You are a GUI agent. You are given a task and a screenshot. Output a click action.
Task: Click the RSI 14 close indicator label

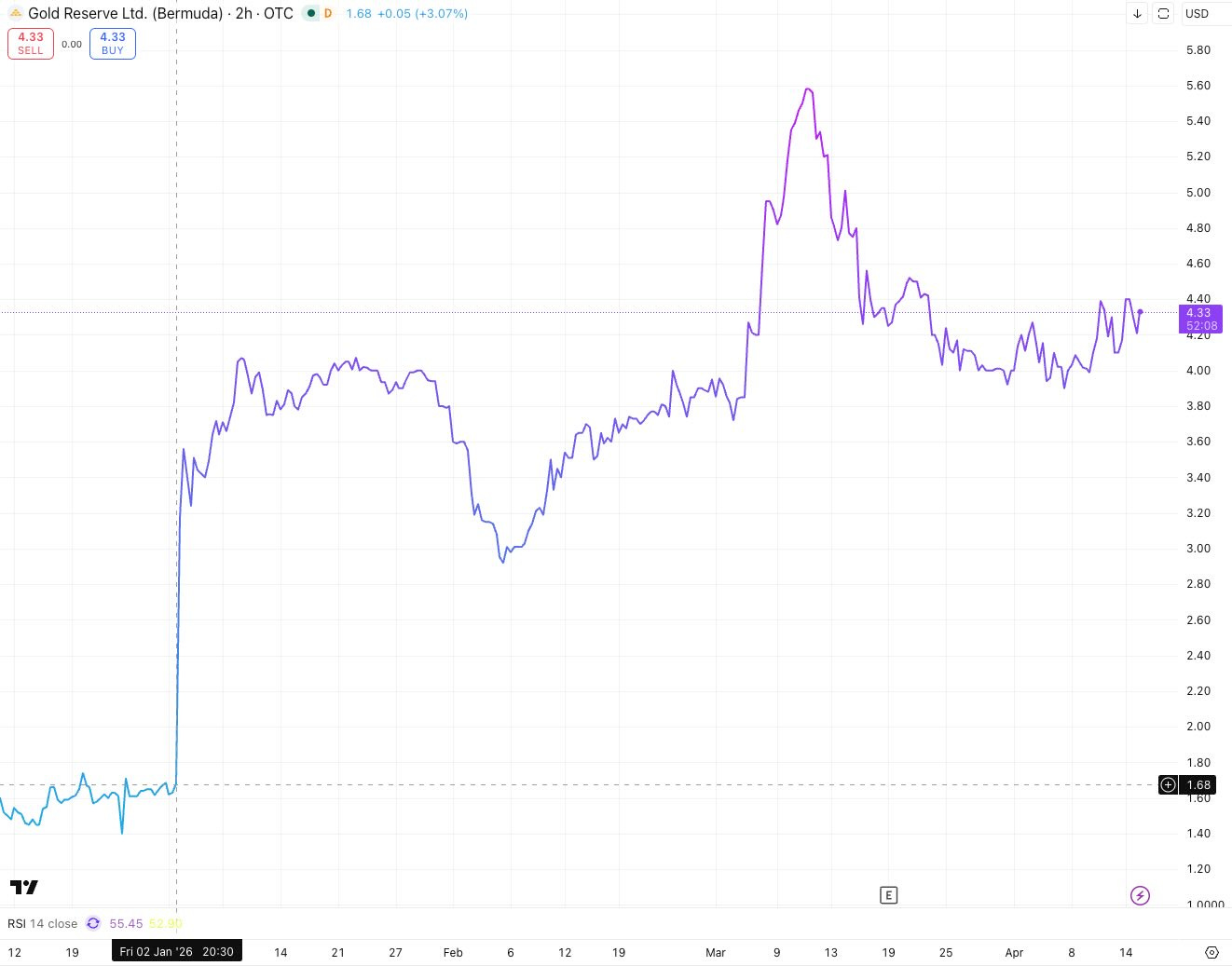(43, 923)
